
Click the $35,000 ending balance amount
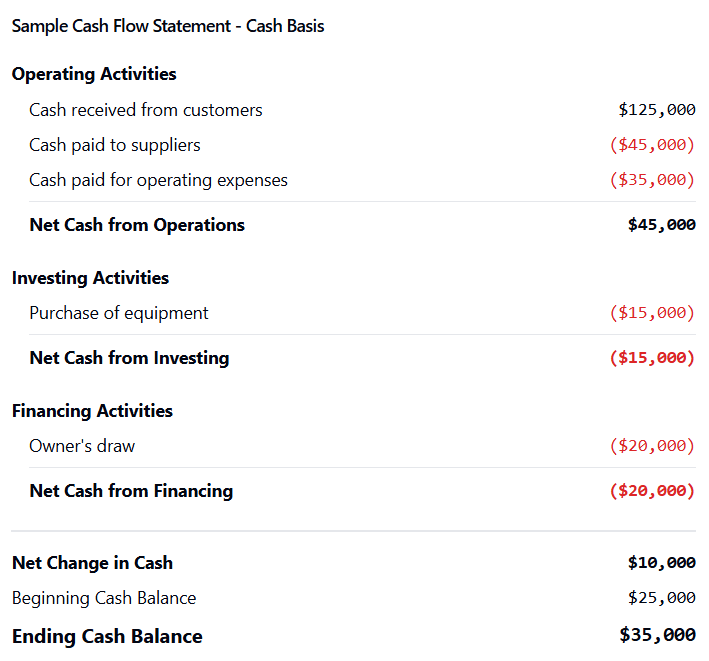point(657,635)
